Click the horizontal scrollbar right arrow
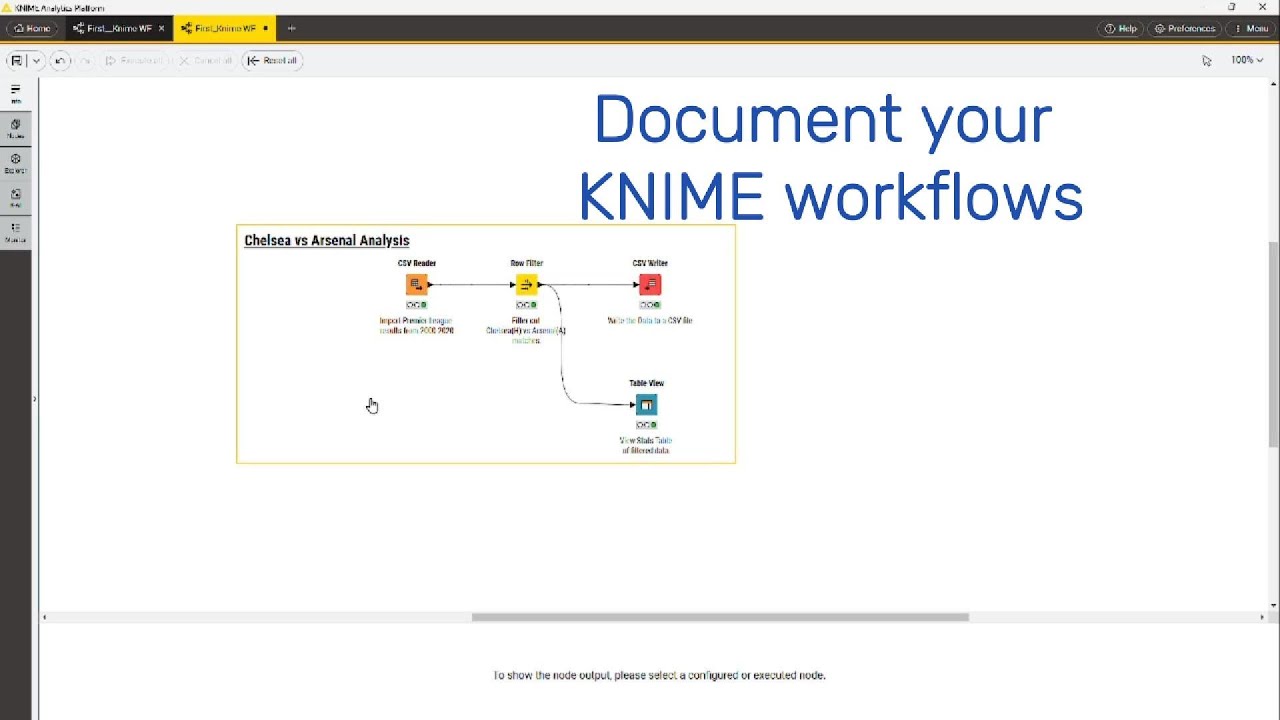This screenshot has width=1280, height=720. point(1262,617)
